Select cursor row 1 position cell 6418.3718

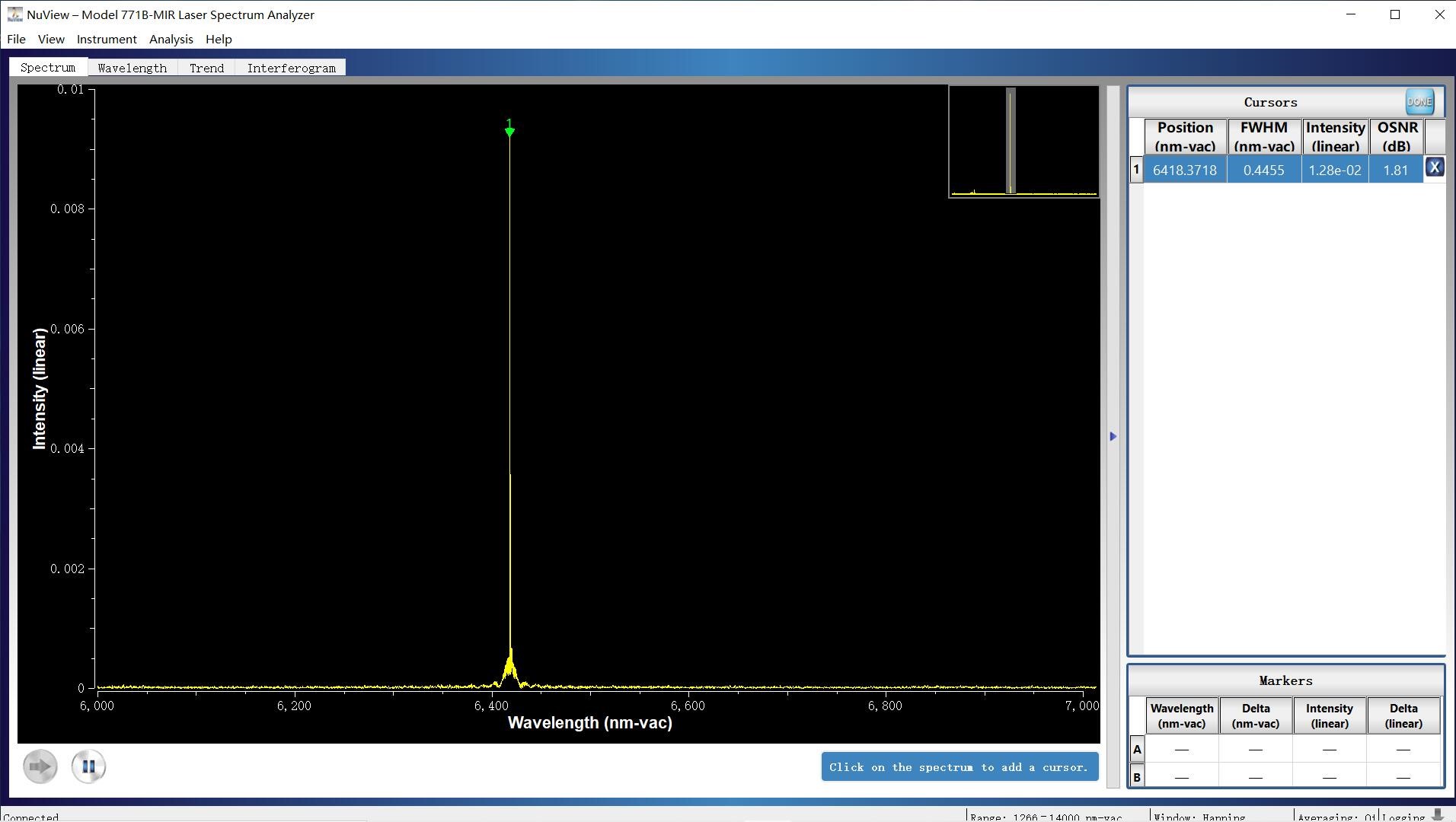click(x=1185, y=170)
